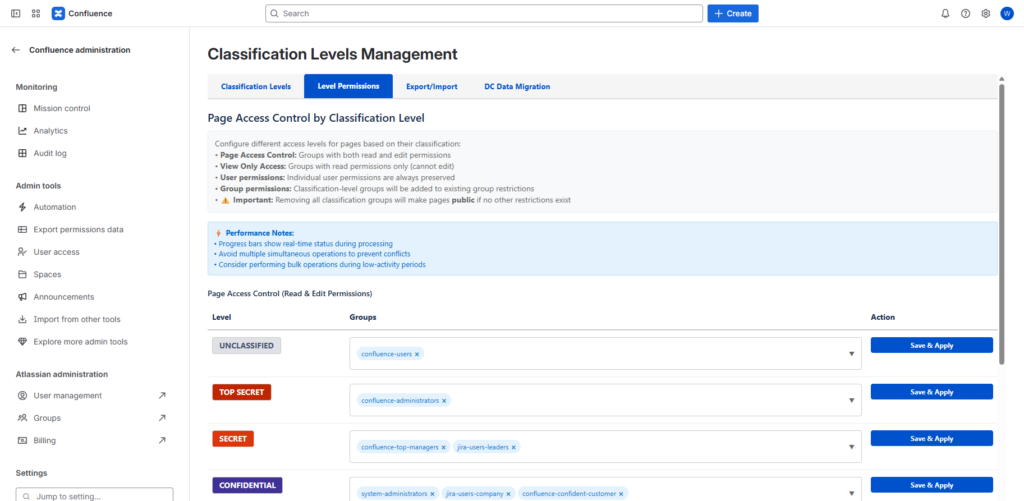Click the top Search input field
Viewport: 1024px width, 501px height.
(x=484, y=14)
